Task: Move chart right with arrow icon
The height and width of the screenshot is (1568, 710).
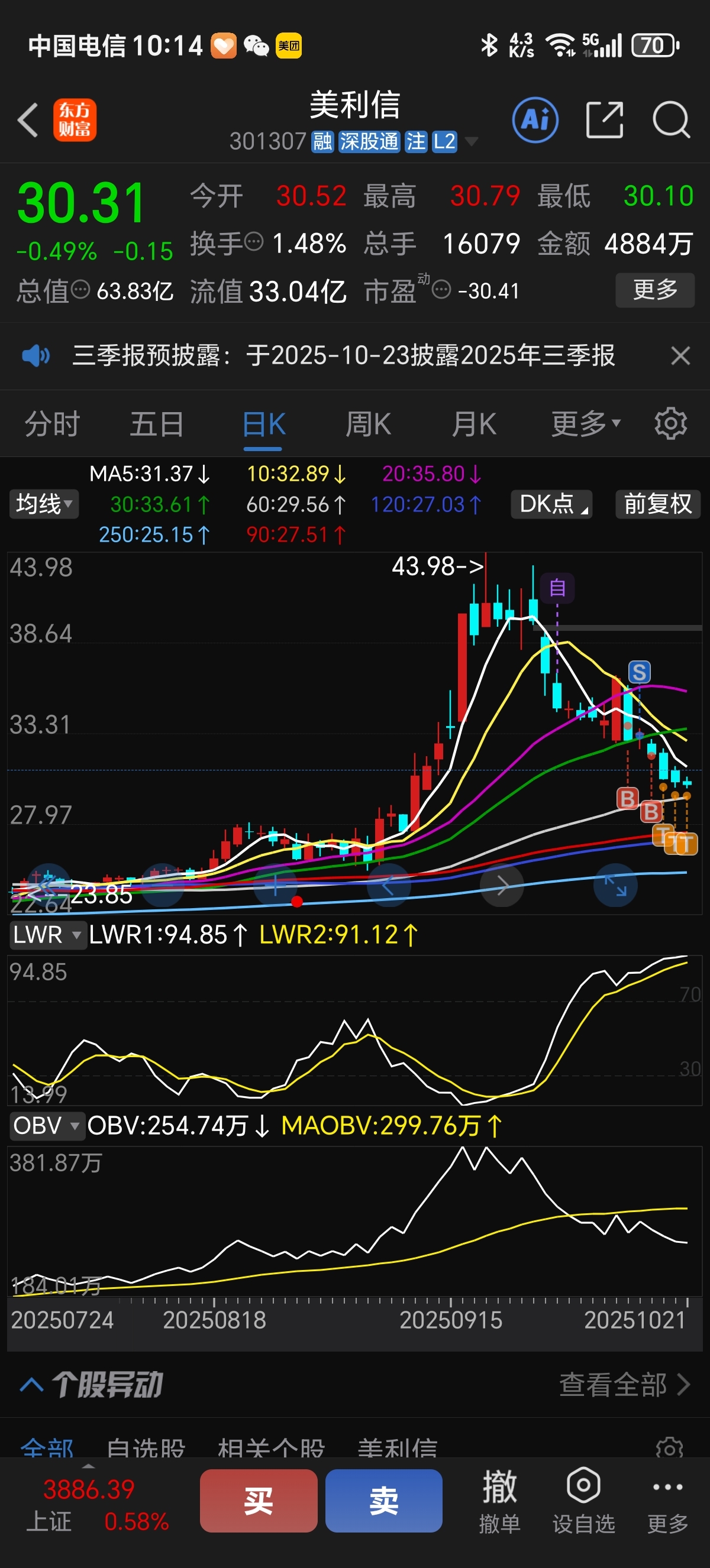Action: (x=502, y=885)
